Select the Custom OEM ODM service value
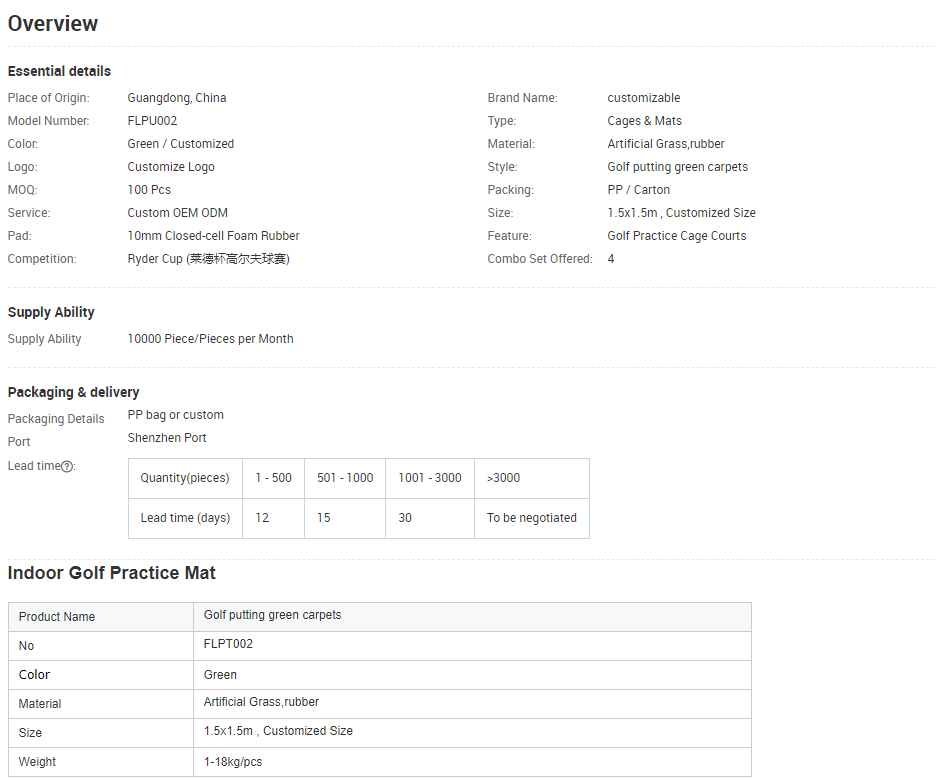The image size is (936, 781). pyautogui.click(x=177, y=213)
